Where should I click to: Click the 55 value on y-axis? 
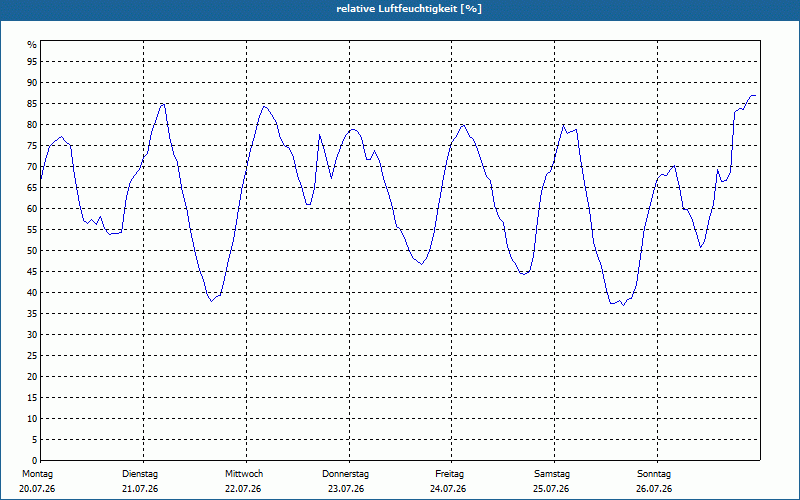click(x=32, y=230)
